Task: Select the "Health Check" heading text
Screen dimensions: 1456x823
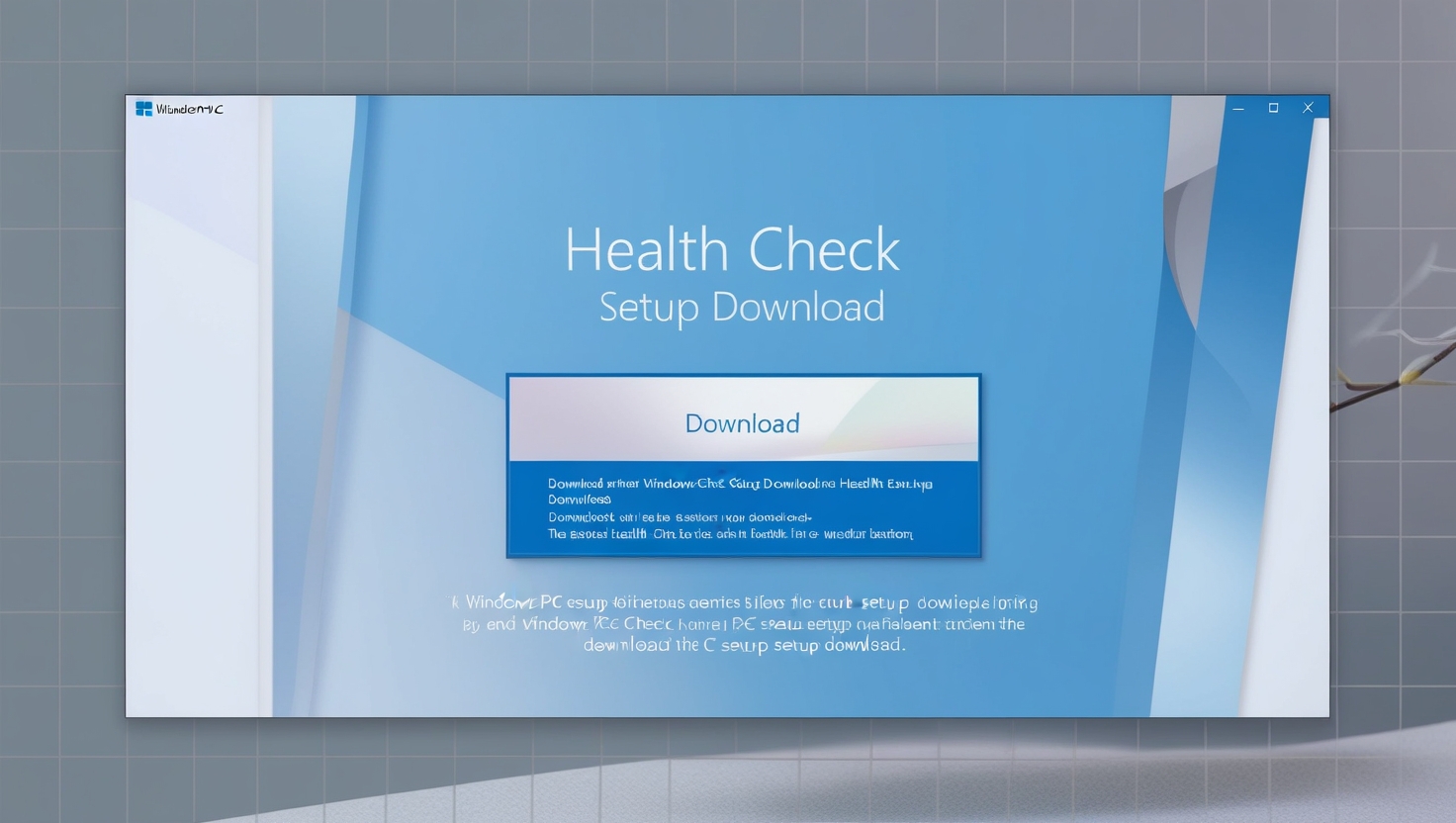Action: (732, 249)
